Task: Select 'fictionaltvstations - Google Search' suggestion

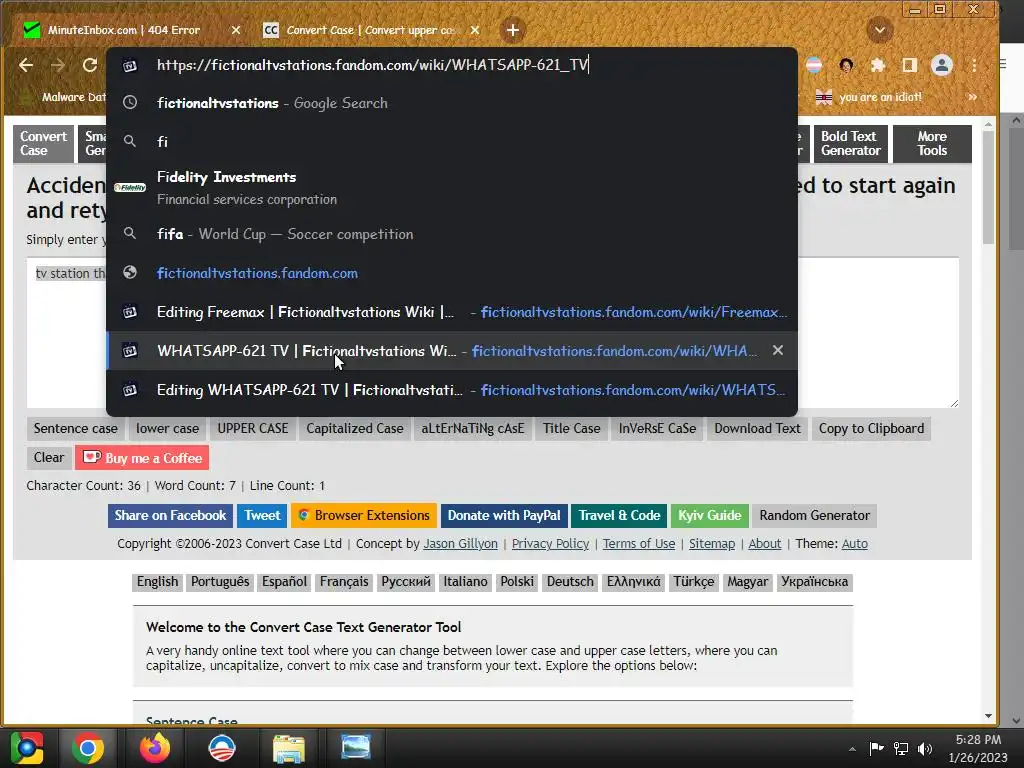Action: (452, 103)
